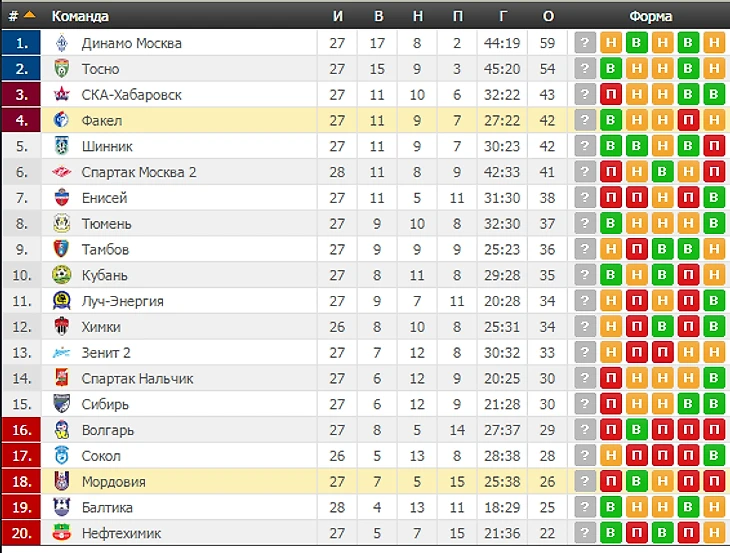The image size is (730, 553).
Task: Click the Кубань green-yellow crest
Action: (x=61, y=275)
